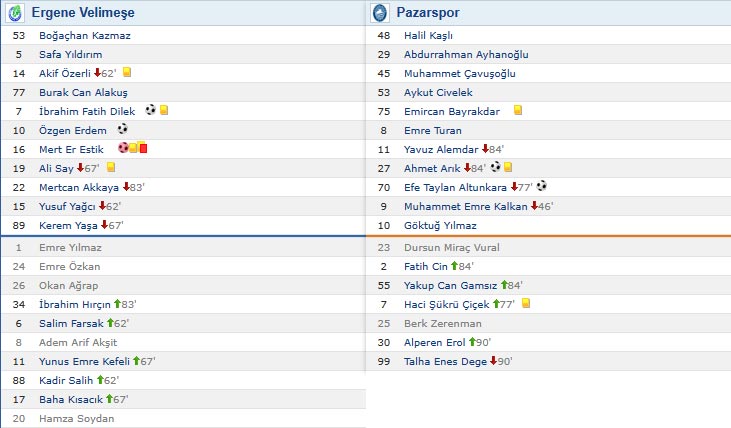Click the red card beside Mert Er Estik
The width and height of the screenshot is (731, 428).
coord(143,148)
